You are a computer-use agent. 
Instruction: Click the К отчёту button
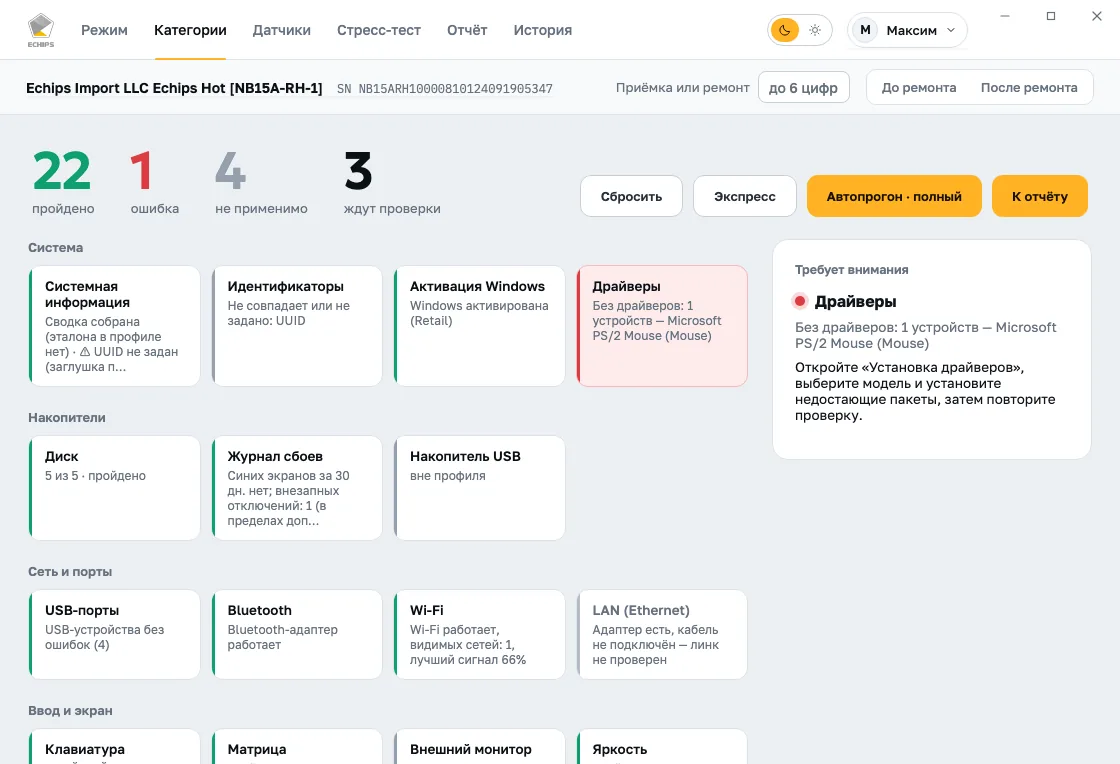point(1039,196)
